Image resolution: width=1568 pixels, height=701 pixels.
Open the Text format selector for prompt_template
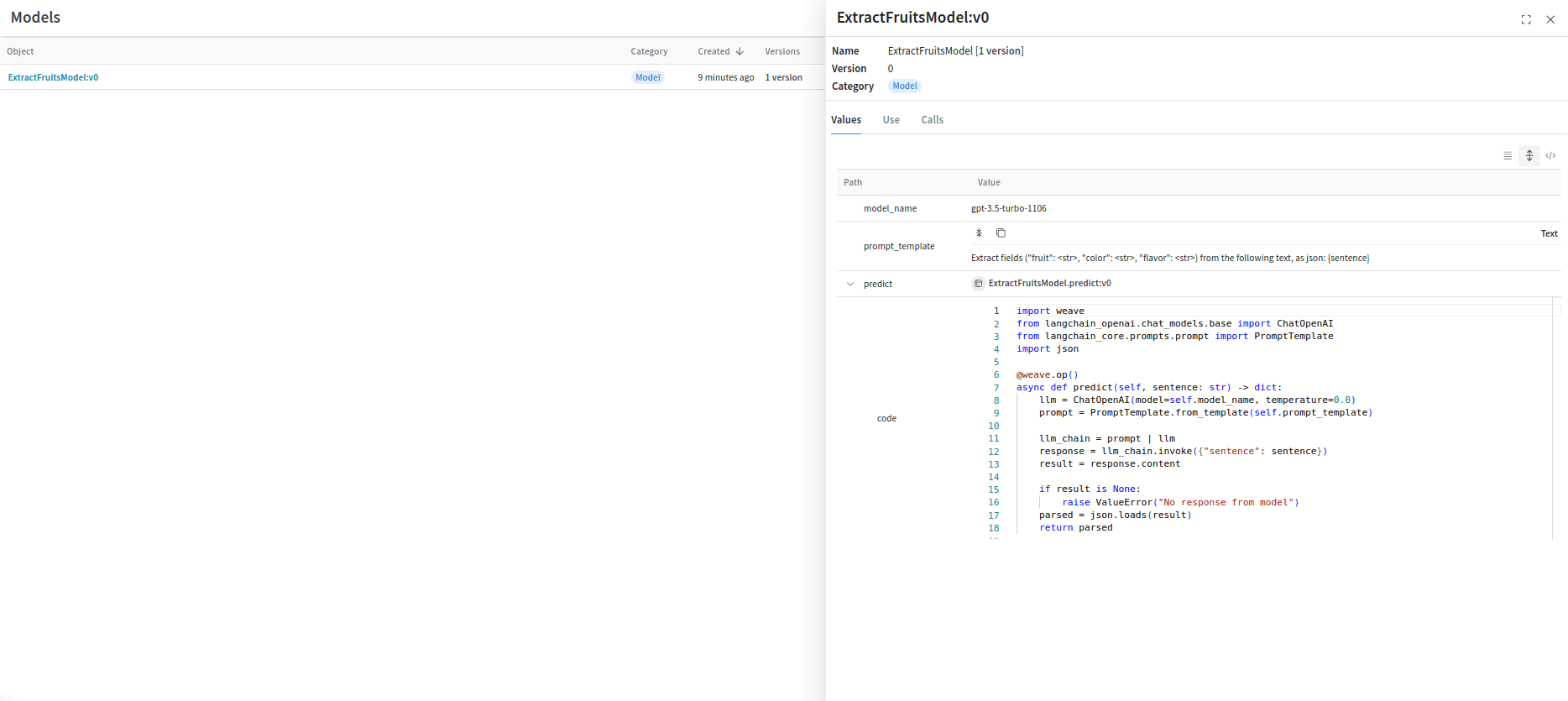[x=1549, y=233]
